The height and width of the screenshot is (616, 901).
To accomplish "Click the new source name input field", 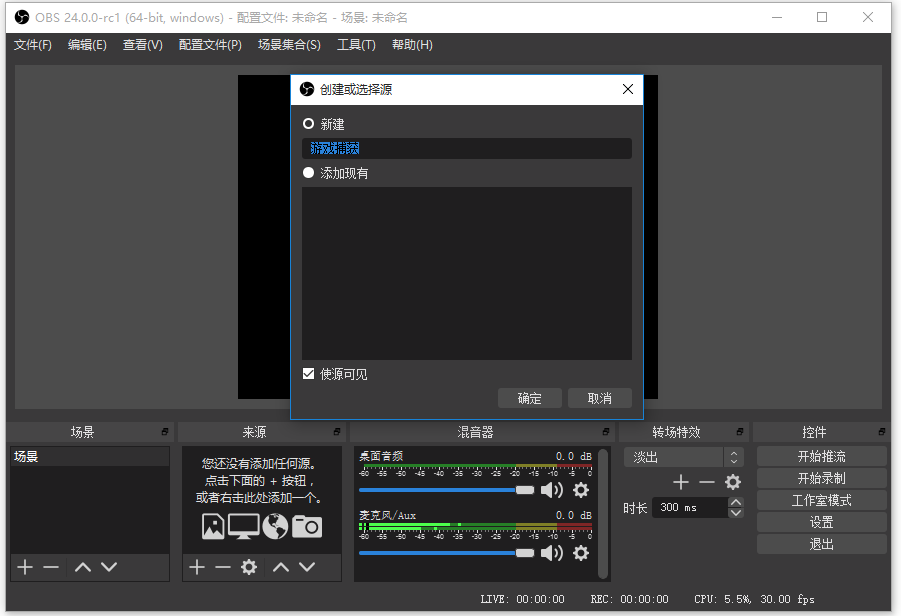I will click(467, 148).
